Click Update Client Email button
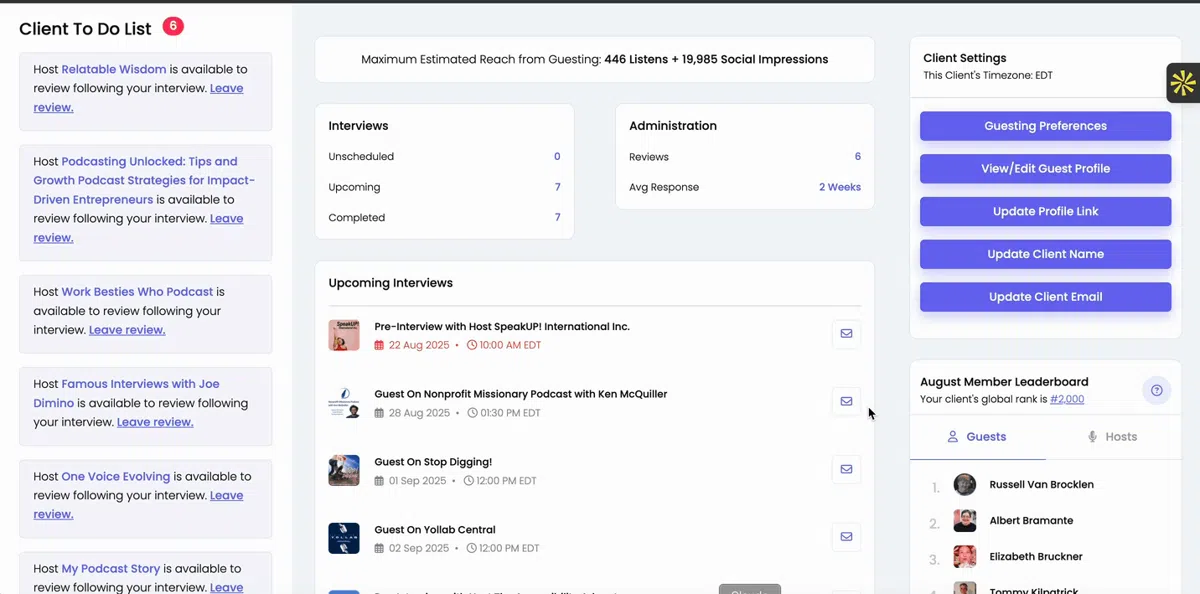 1045,297
